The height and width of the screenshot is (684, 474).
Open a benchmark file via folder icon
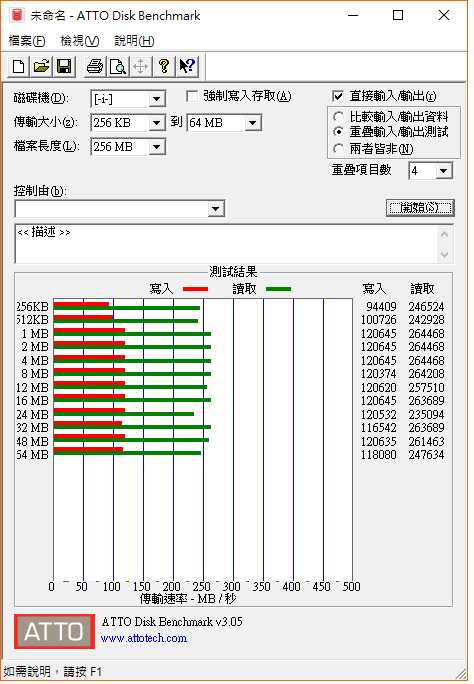[x=41, y=67]
